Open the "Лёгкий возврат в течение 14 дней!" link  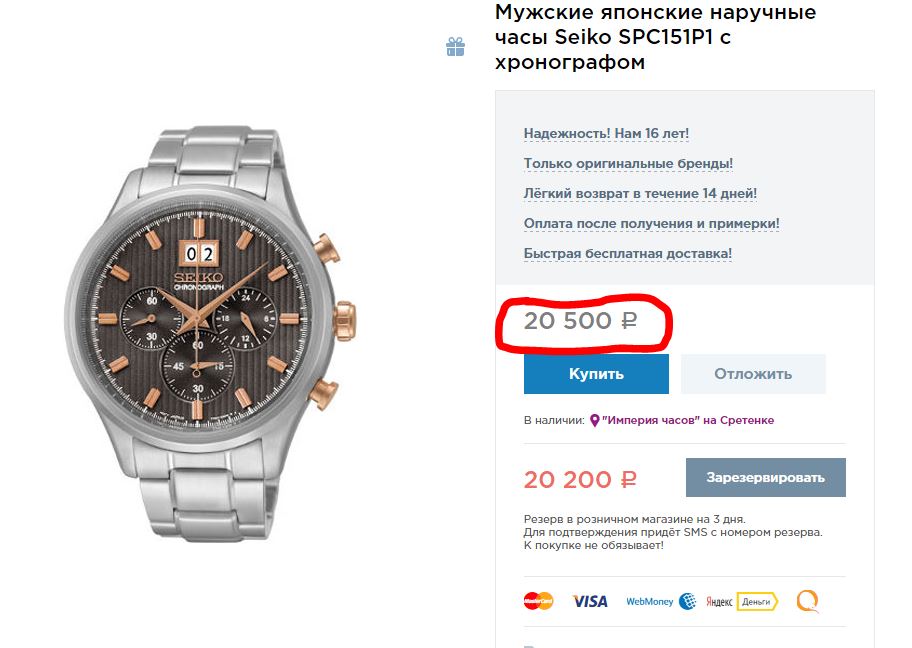click(x=640, y=194)
